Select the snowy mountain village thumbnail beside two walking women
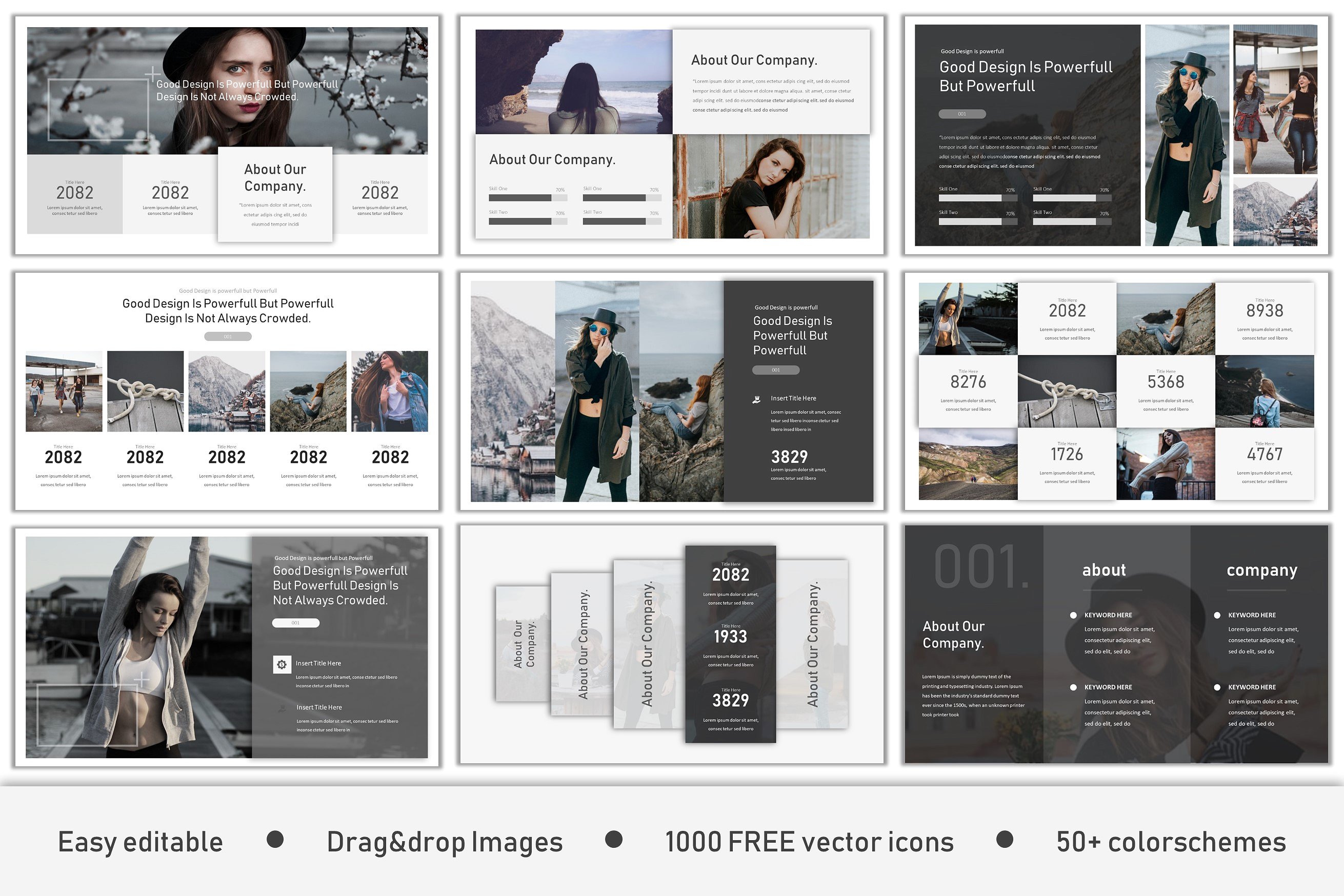The image size is (1344, 896). pos(1275,211)
